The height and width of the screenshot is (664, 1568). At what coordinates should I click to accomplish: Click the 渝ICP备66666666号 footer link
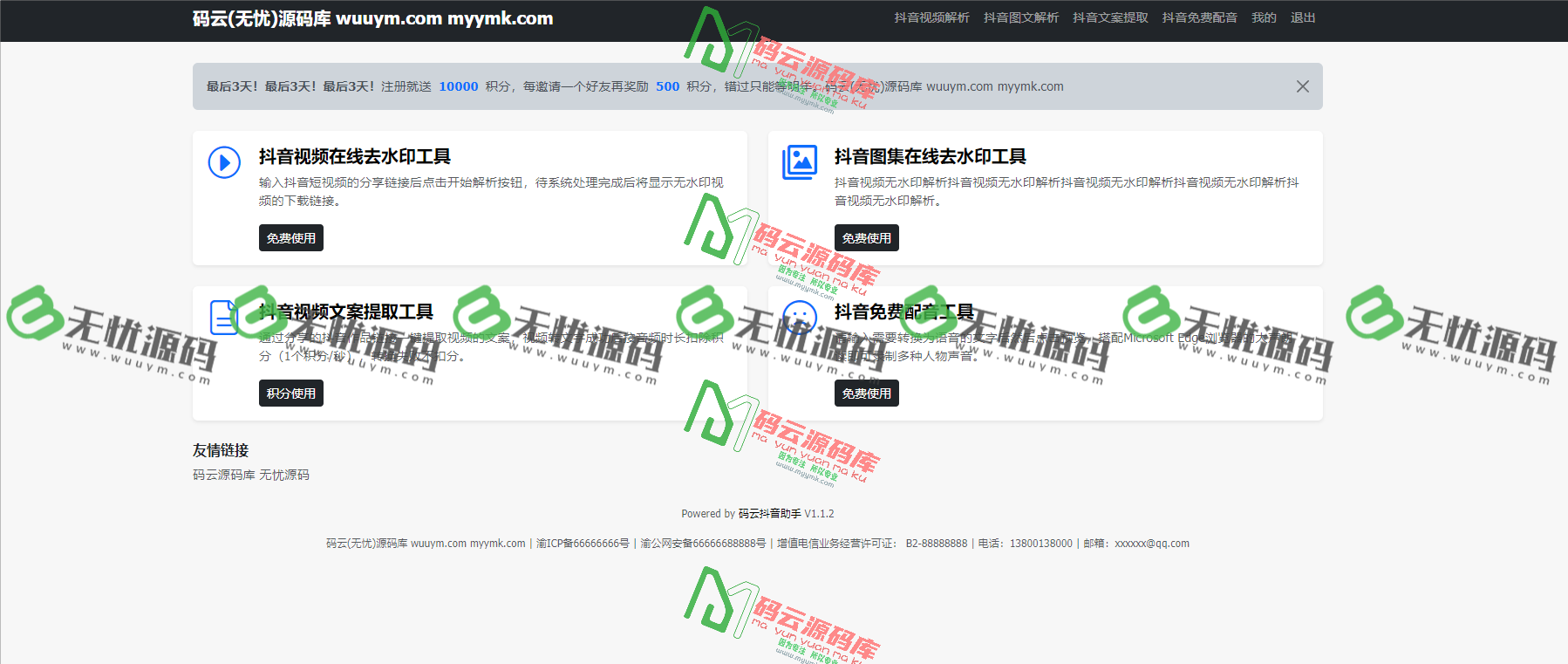[583, 544]
